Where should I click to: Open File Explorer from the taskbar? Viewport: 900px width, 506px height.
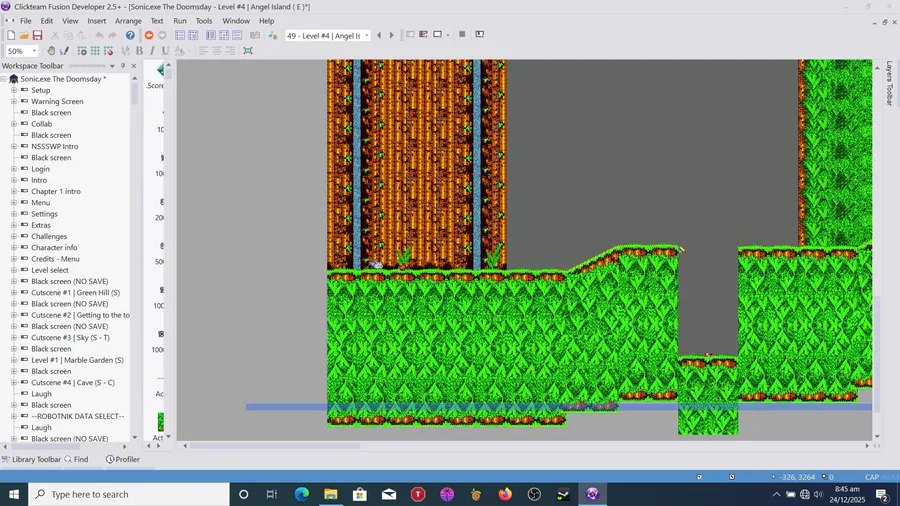[x=331, y=494]
